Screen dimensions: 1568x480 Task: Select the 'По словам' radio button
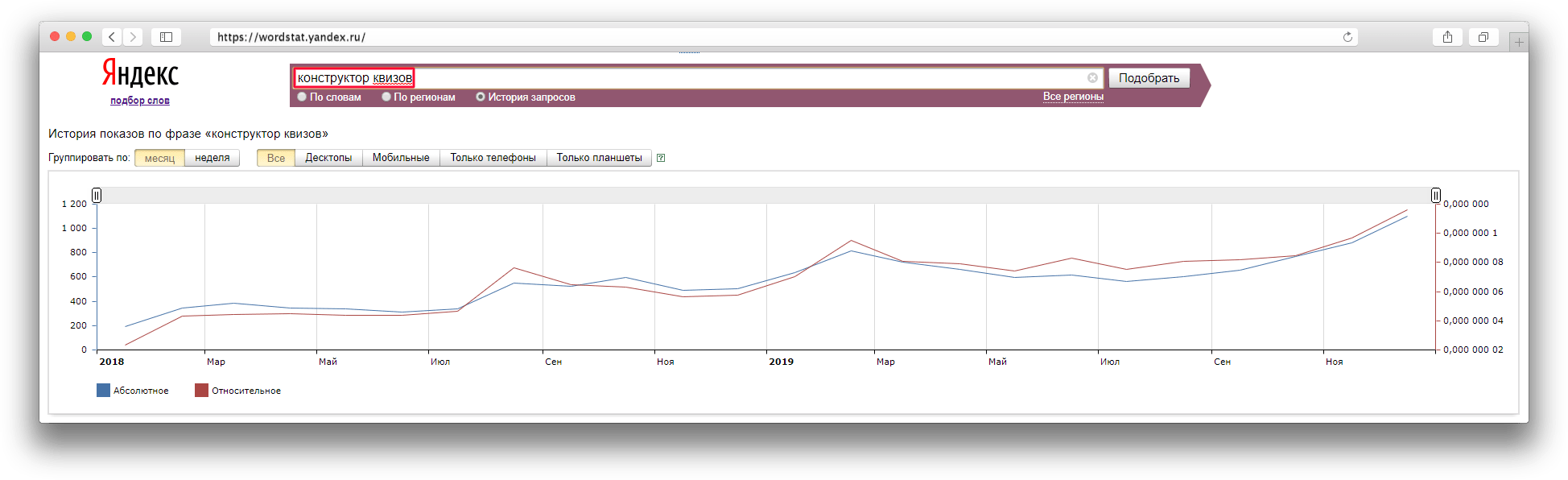click(303, 97)
